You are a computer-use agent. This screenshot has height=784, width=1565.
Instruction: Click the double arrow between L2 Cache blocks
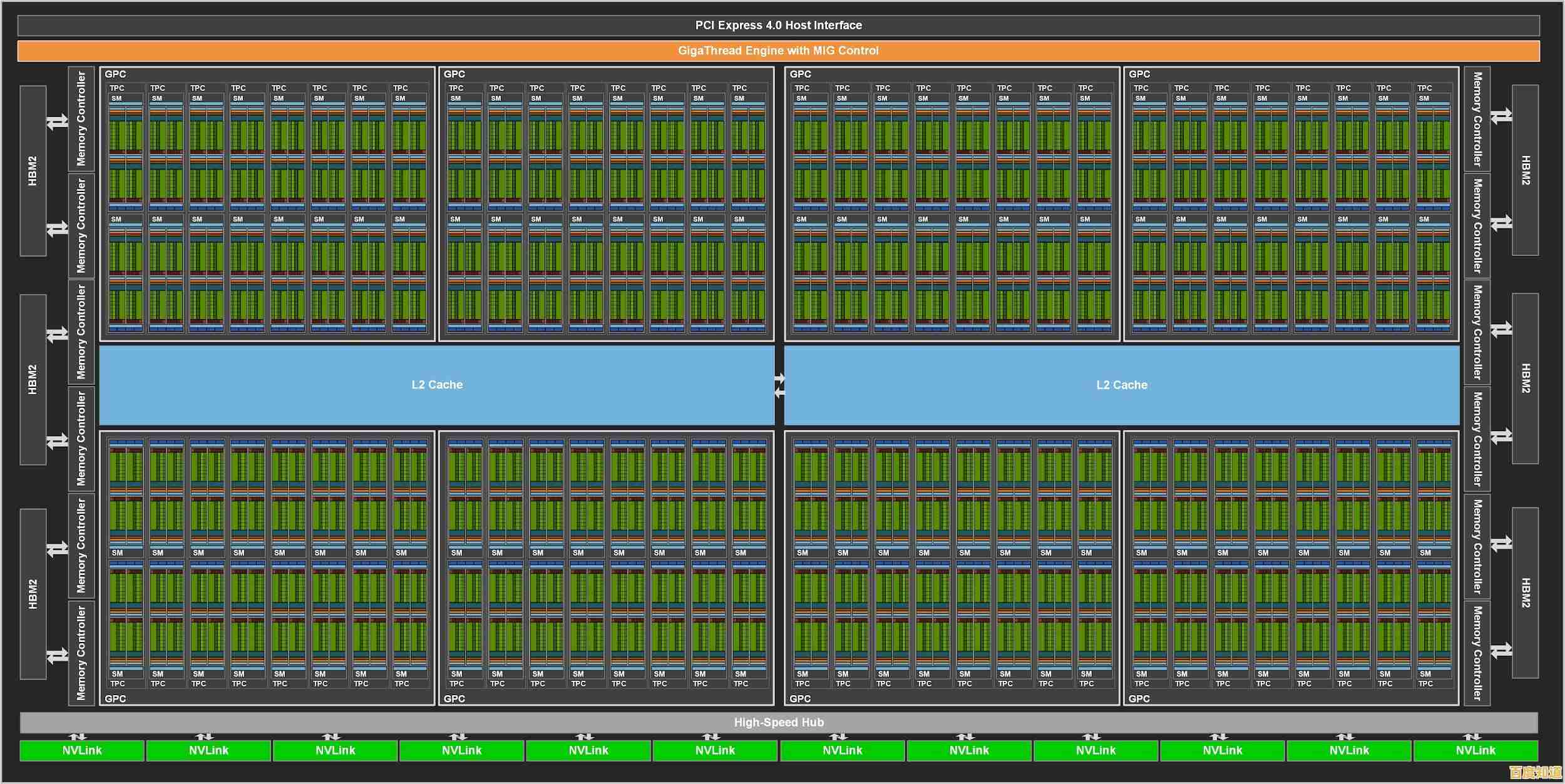[x=779, y=385]
